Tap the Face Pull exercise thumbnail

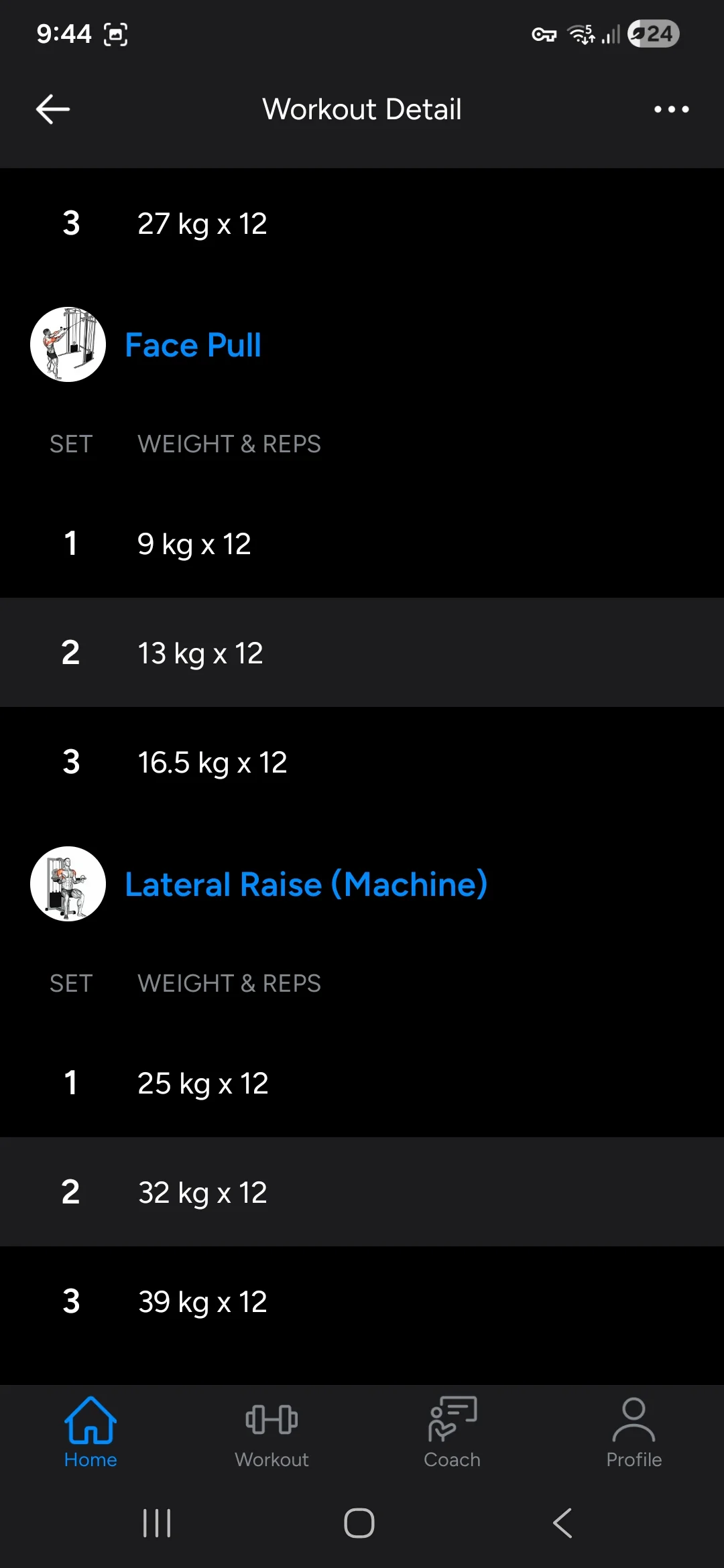68,344
